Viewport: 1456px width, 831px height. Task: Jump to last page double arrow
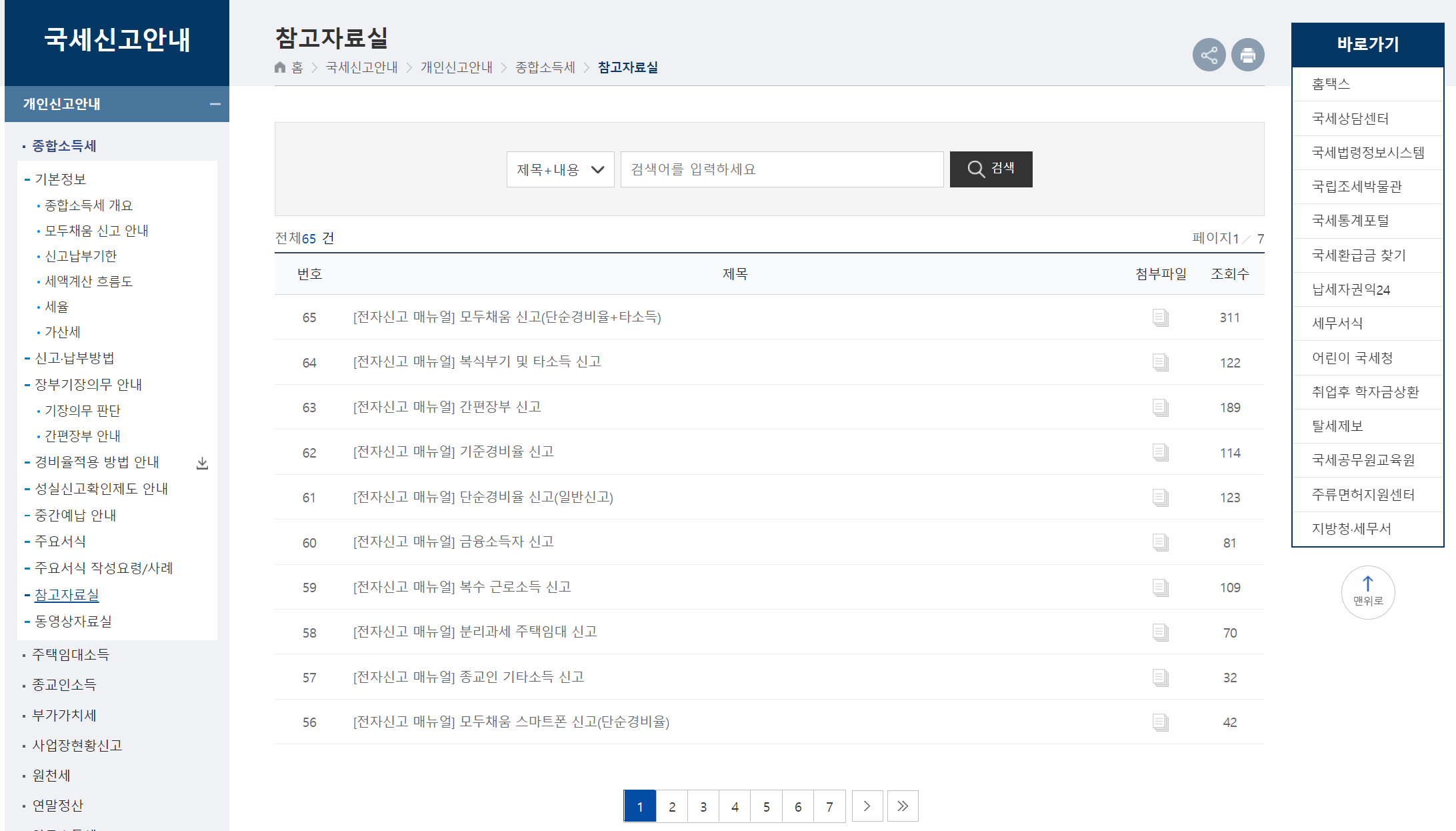coord(902,806)
